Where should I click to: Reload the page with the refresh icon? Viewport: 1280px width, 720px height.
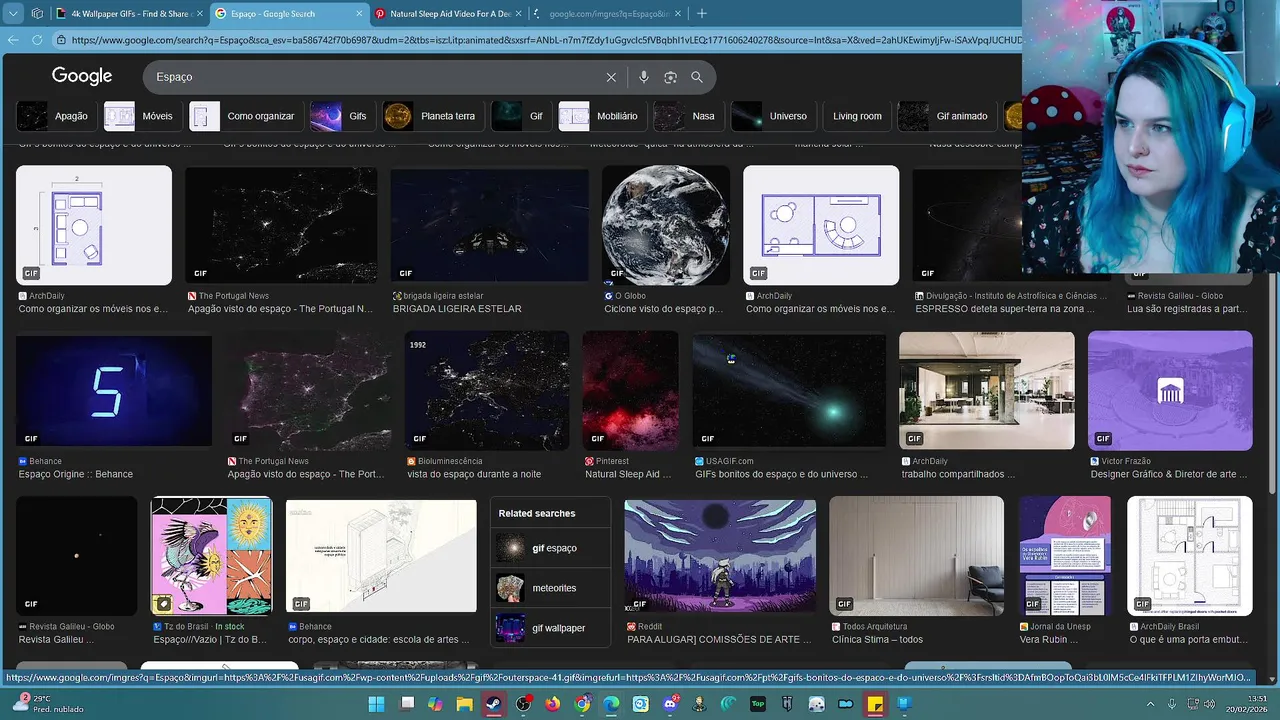tap(37, 40)
